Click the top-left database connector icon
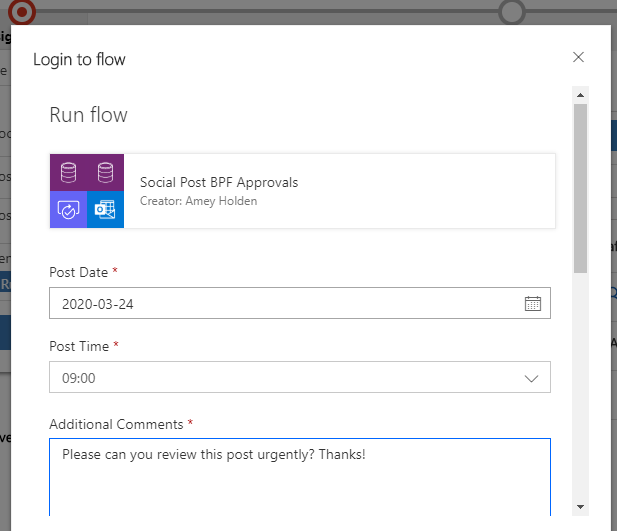 point(68,173)
